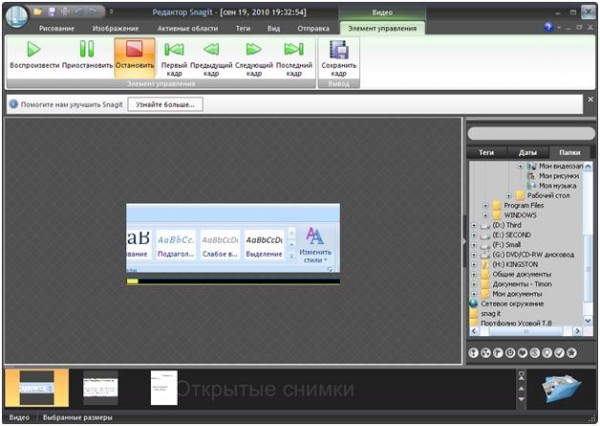Expand the Мои документы folder node

click(474, 294)
